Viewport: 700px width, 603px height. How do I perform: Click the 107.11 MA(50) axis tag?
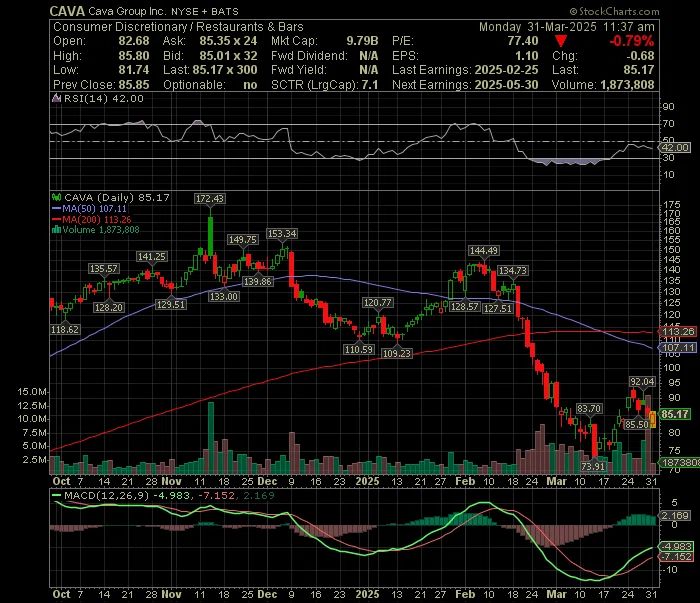678,348
